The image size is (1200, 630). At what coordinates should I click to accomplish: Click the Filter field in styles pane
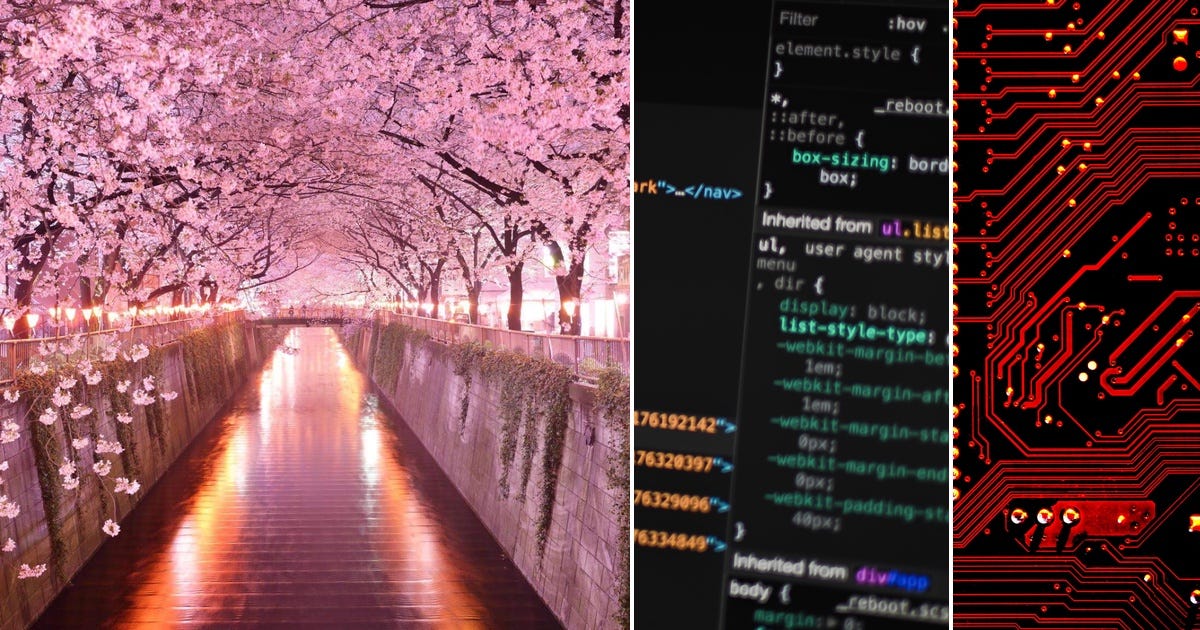point(799,19)
